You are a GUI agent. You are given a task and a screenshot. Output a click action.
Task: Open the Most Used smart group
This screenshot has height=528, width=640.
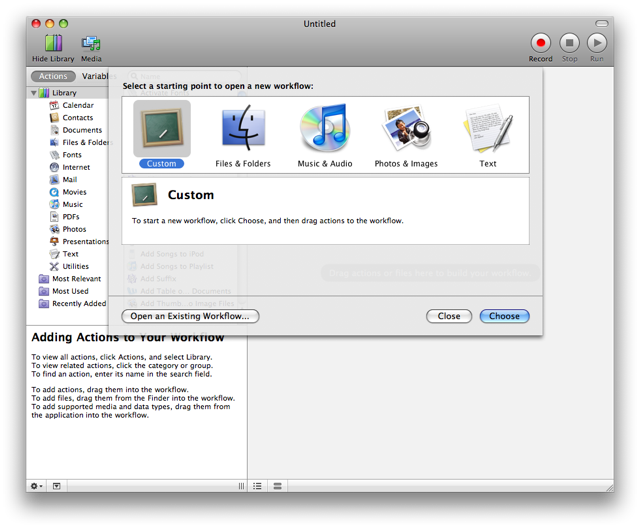[70, 291]
